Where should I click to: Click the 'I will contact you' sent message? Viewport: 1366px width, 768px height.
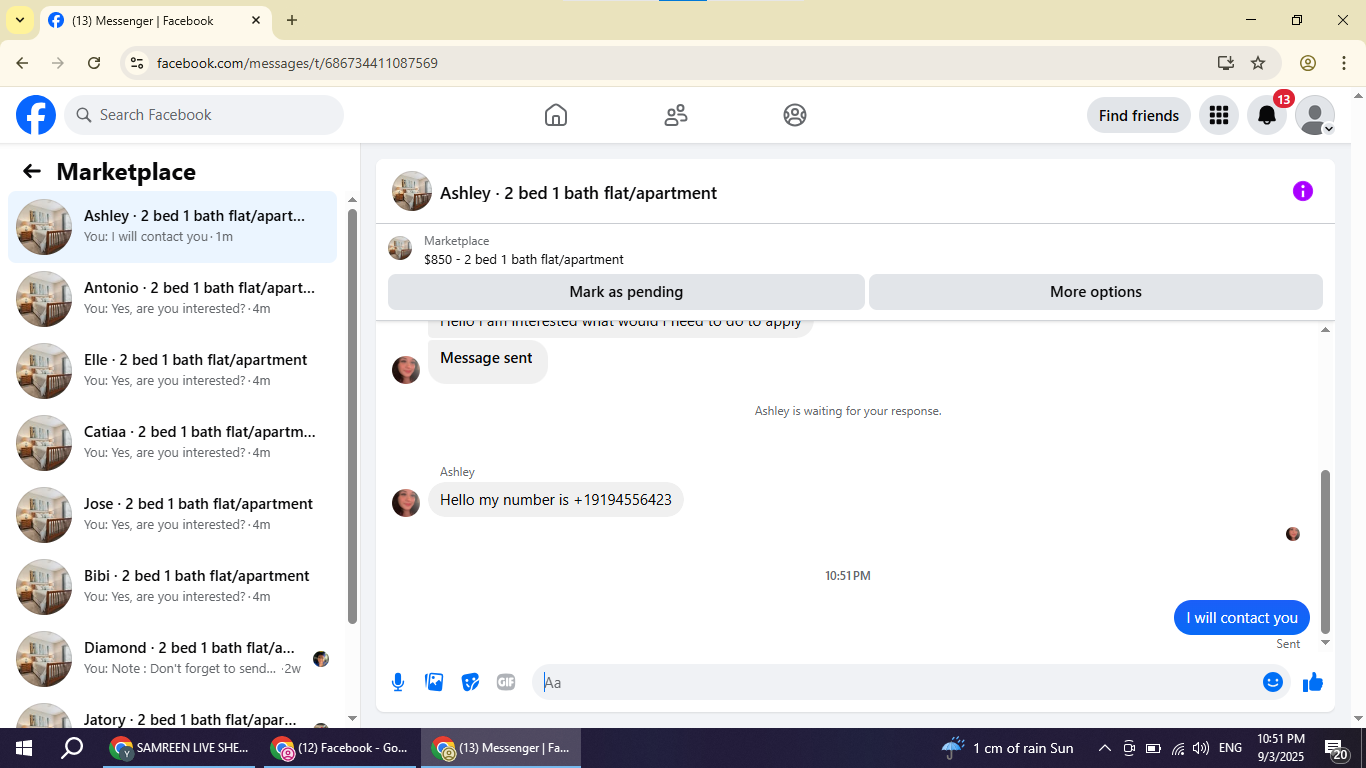pyautogui.click(x=1242, y=618)
